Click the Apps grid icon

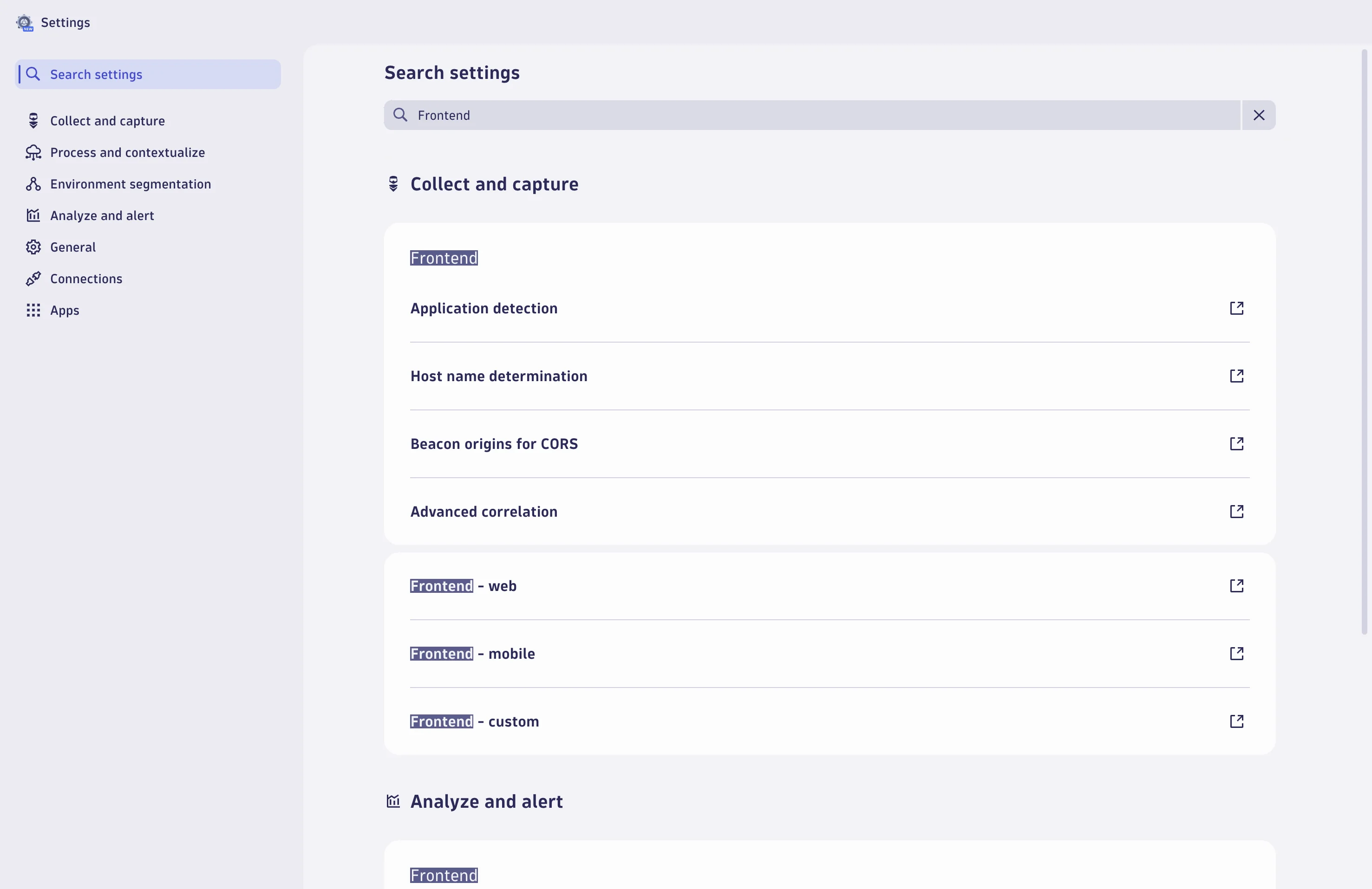click(x=33, y=310)
